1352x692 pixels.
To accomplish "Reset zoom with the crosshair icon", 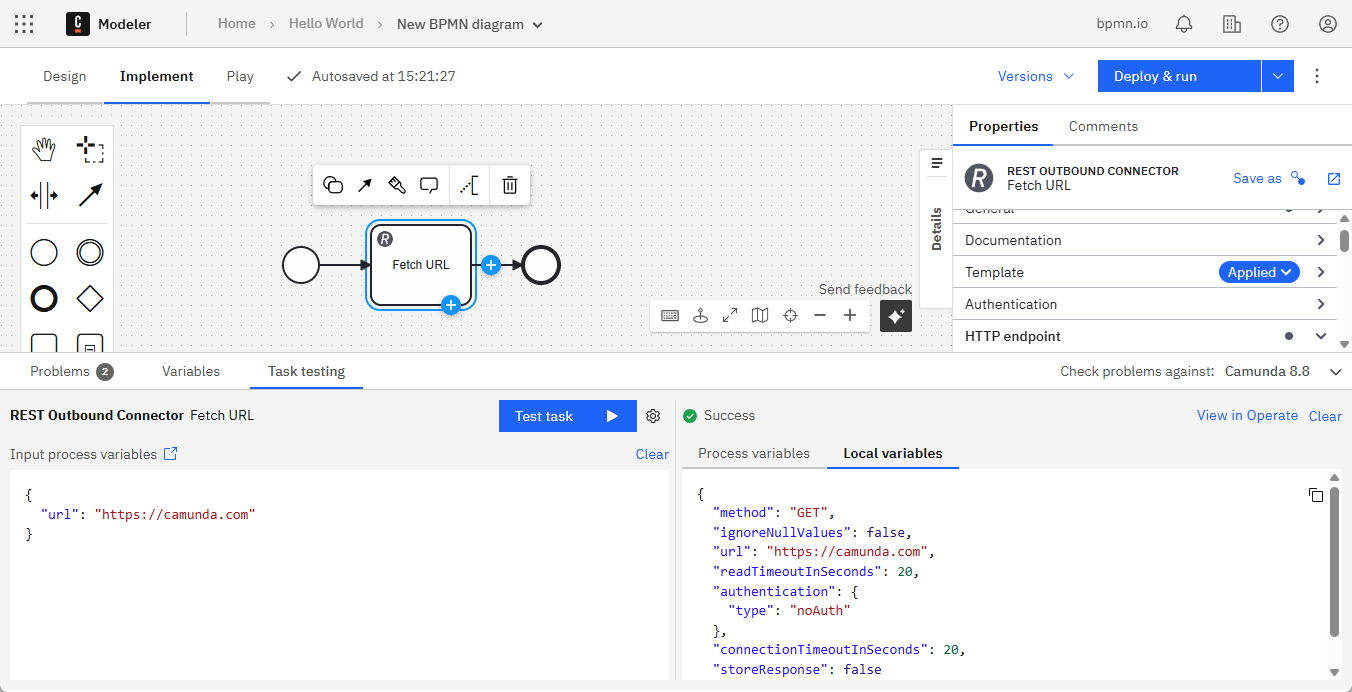I will pyautogui.click(x=789, y=315).
